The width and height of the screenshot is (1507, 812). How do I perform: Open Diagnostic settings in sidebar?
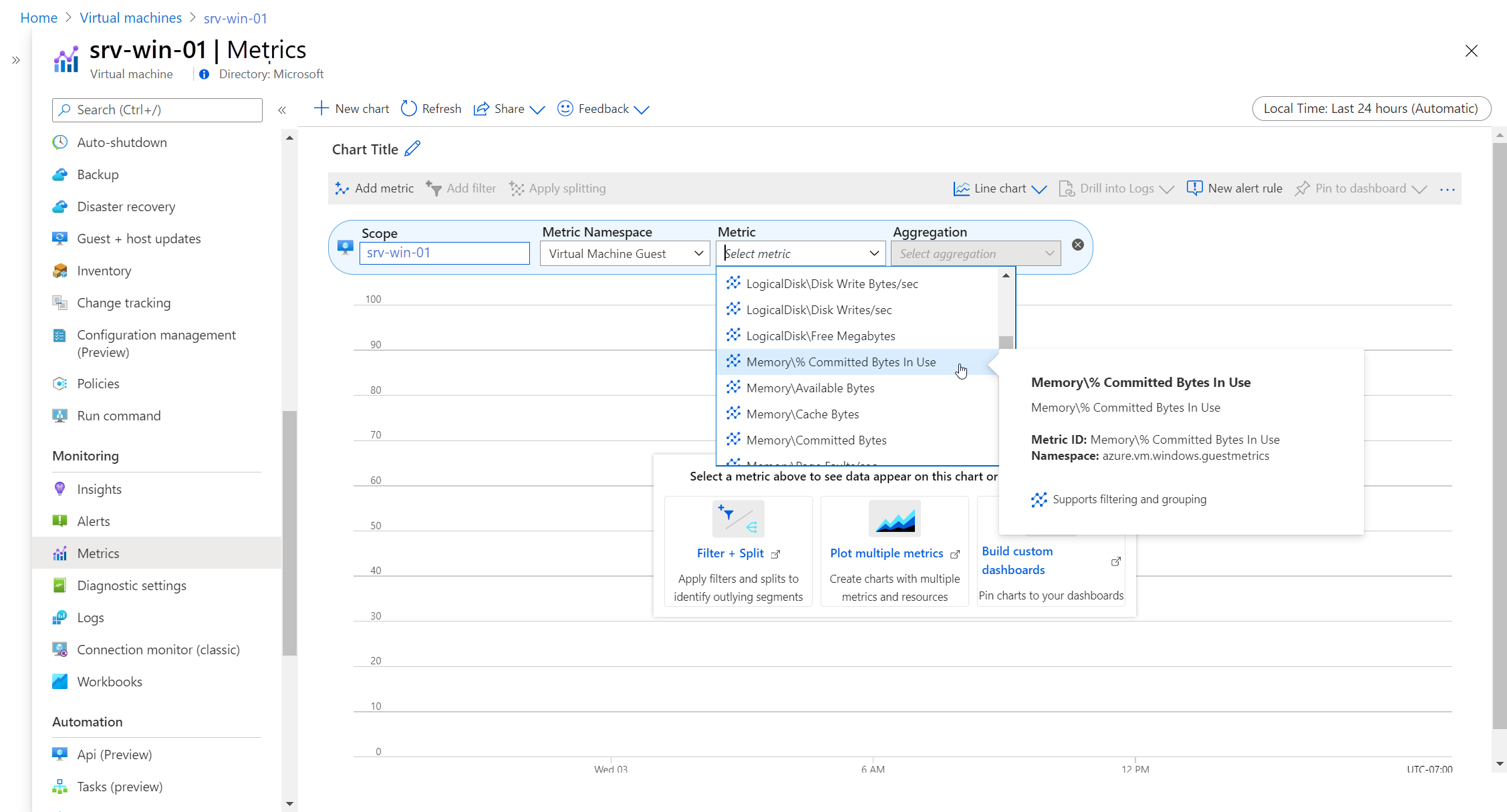[131, 585]
